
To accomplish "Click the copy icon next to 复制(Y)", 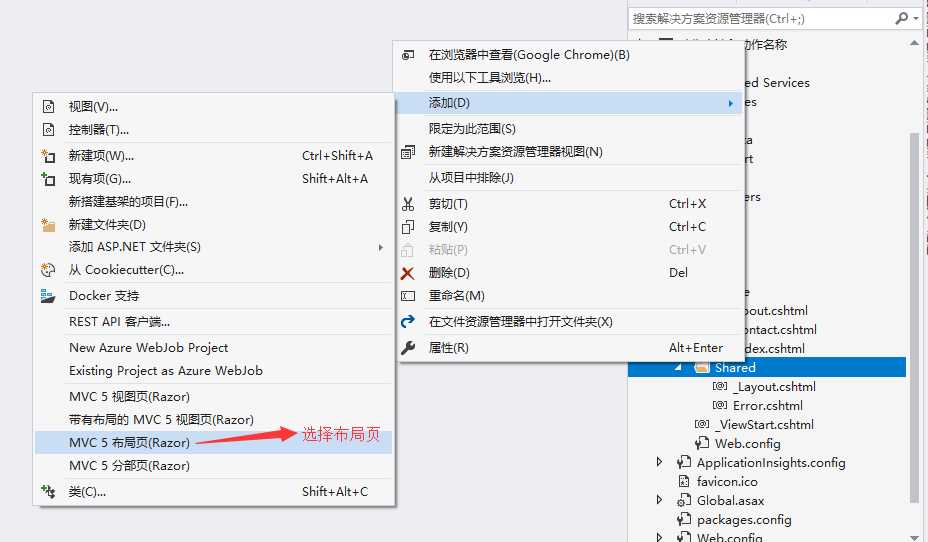I will (408, 227).
